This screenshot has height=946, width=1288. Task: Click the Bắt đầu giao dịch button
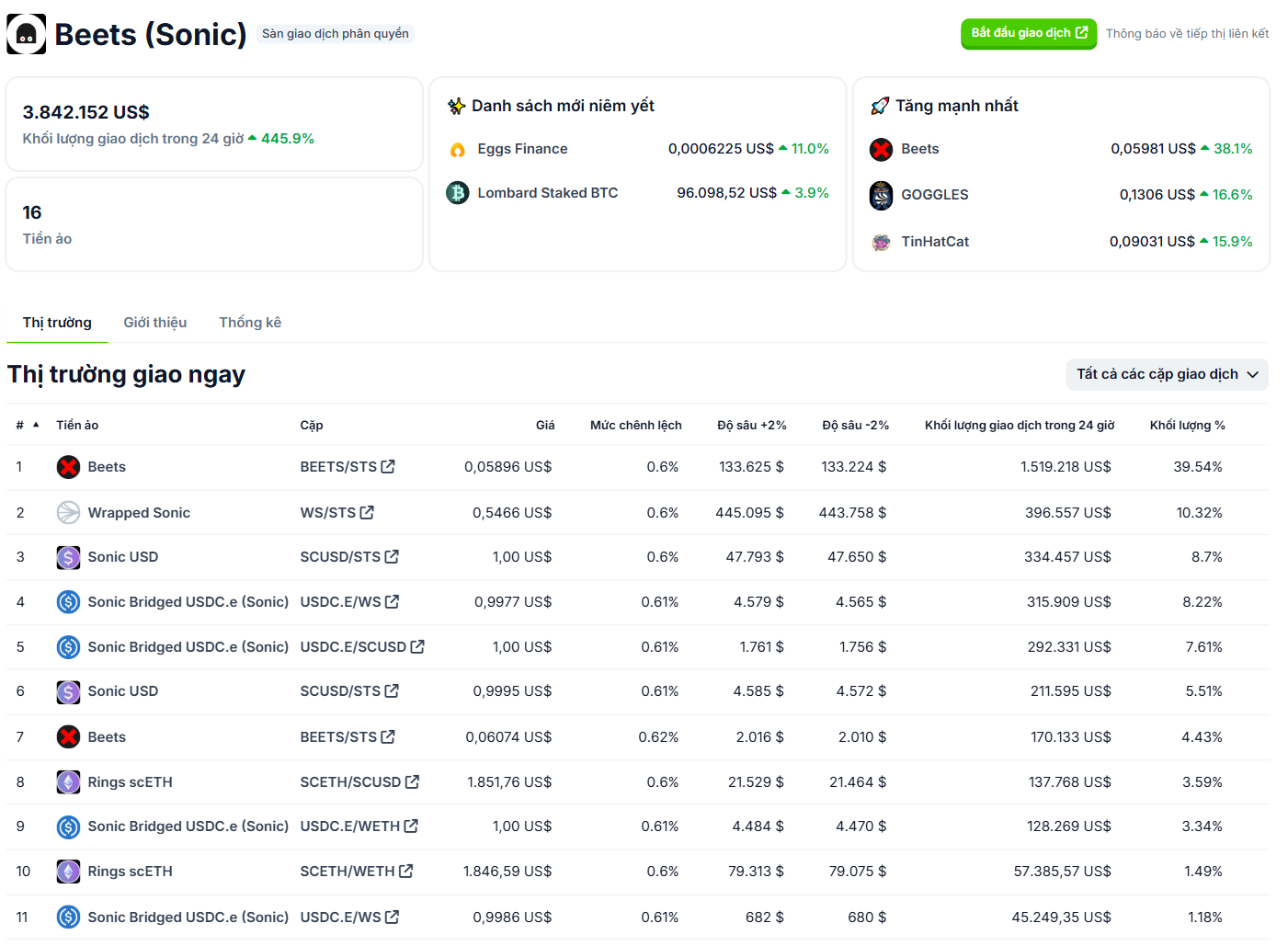point(1029,33)
